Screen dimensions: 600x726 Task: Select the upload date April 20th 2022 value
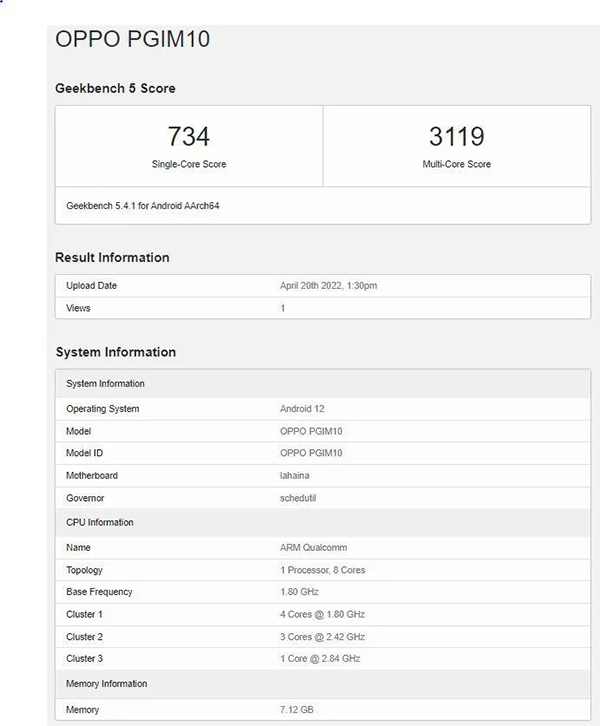[328, 286]
